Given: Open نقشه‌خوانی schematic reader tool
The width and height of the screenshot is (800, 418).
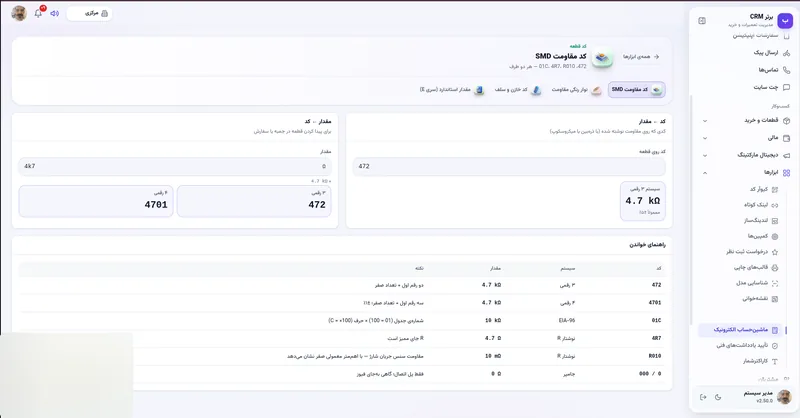Looking at the screenshot, I should 760,299.
